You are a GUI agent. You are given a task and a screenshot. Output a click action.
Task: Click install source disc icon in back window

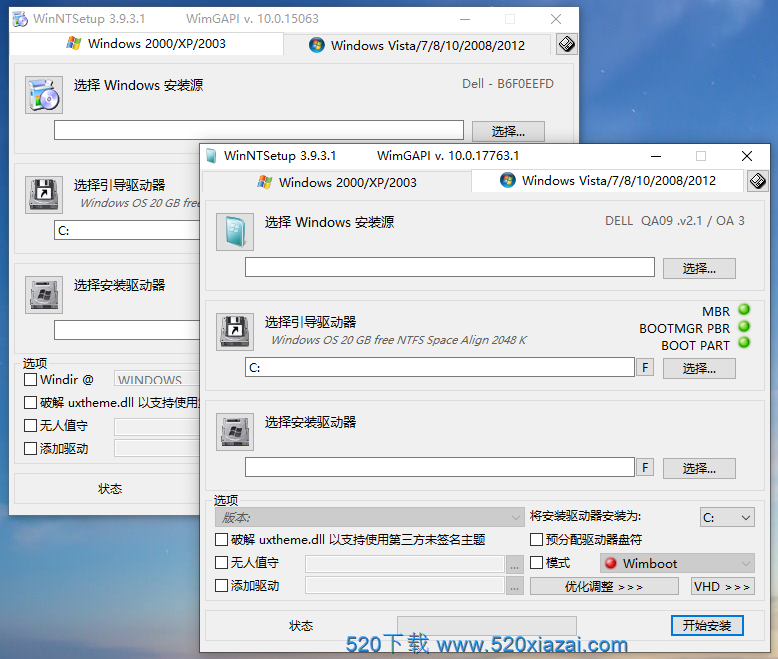tap(44, 95)
